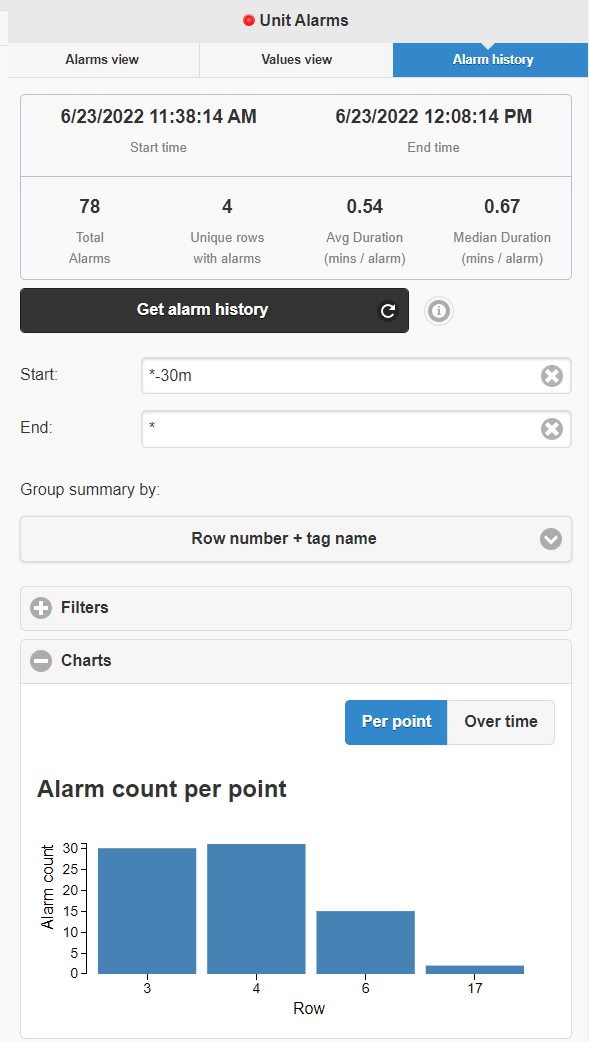Collapse the Charts section
The width and height of the screenshot is (589, 1042).
point(296,661)
